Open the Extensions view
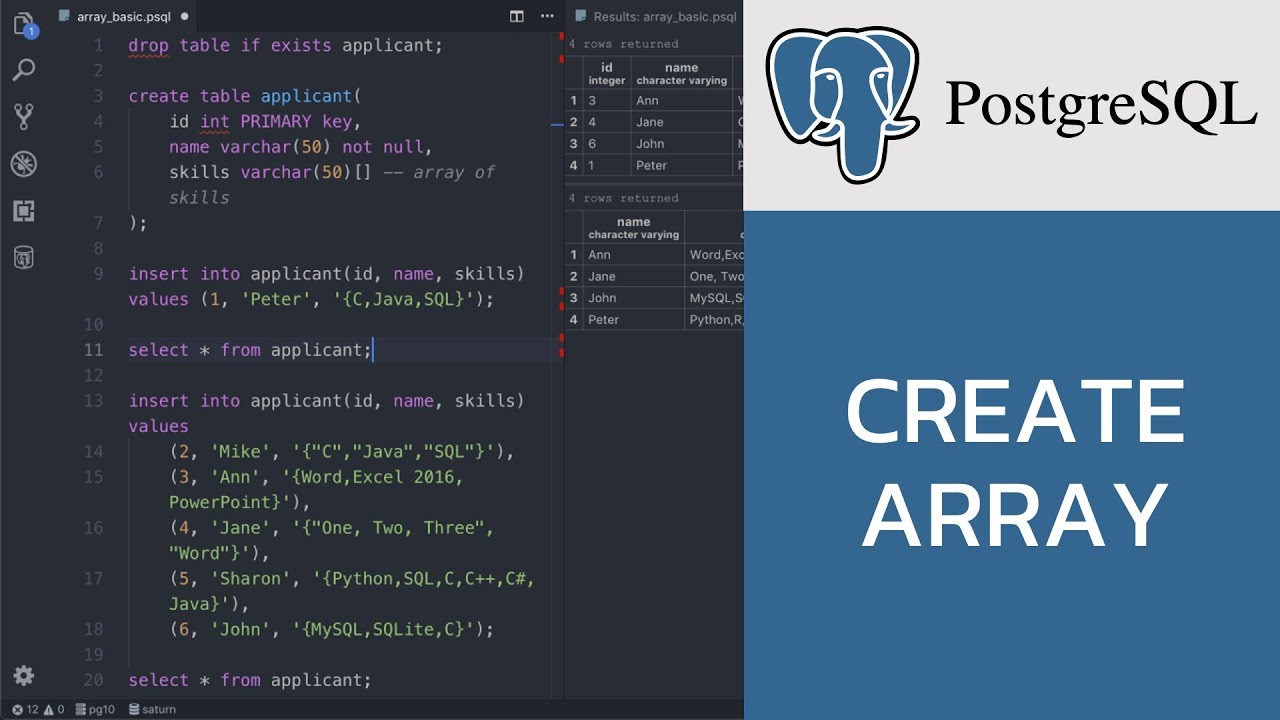Screen dimensions: 1280x720 point(24,211)
